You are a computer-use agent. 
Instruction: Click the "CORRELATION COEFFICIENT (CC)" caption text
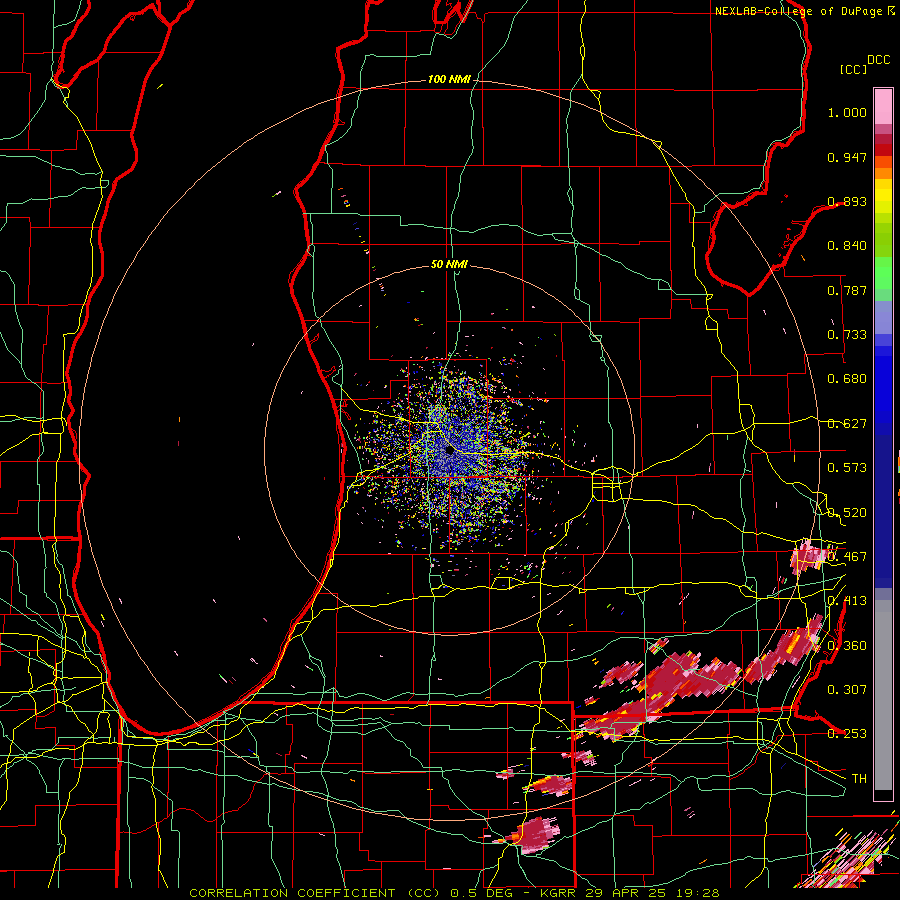[x=316, y=893]
